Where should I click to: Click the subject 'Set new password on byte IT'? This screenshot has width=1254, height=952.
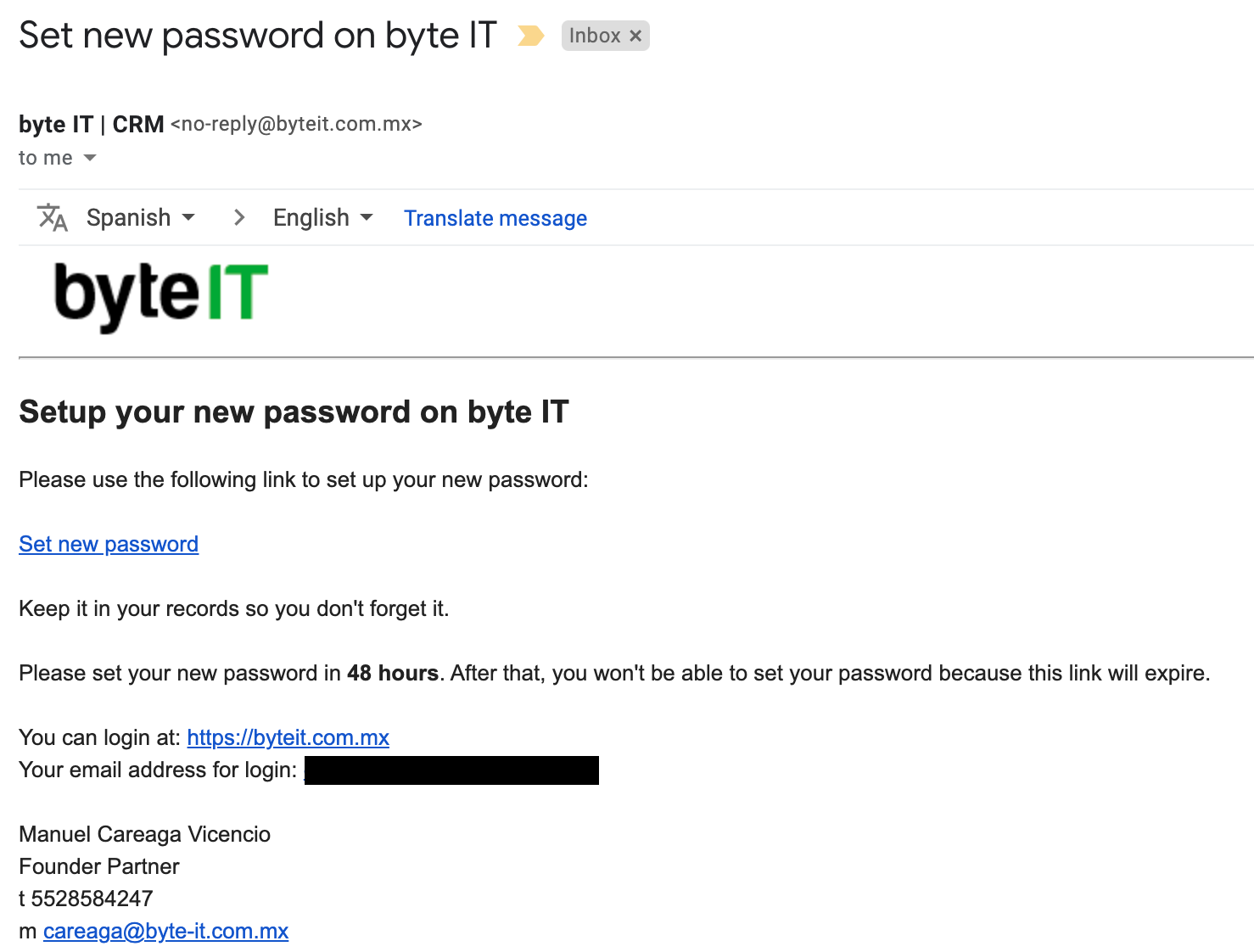(x=258, y=36)
